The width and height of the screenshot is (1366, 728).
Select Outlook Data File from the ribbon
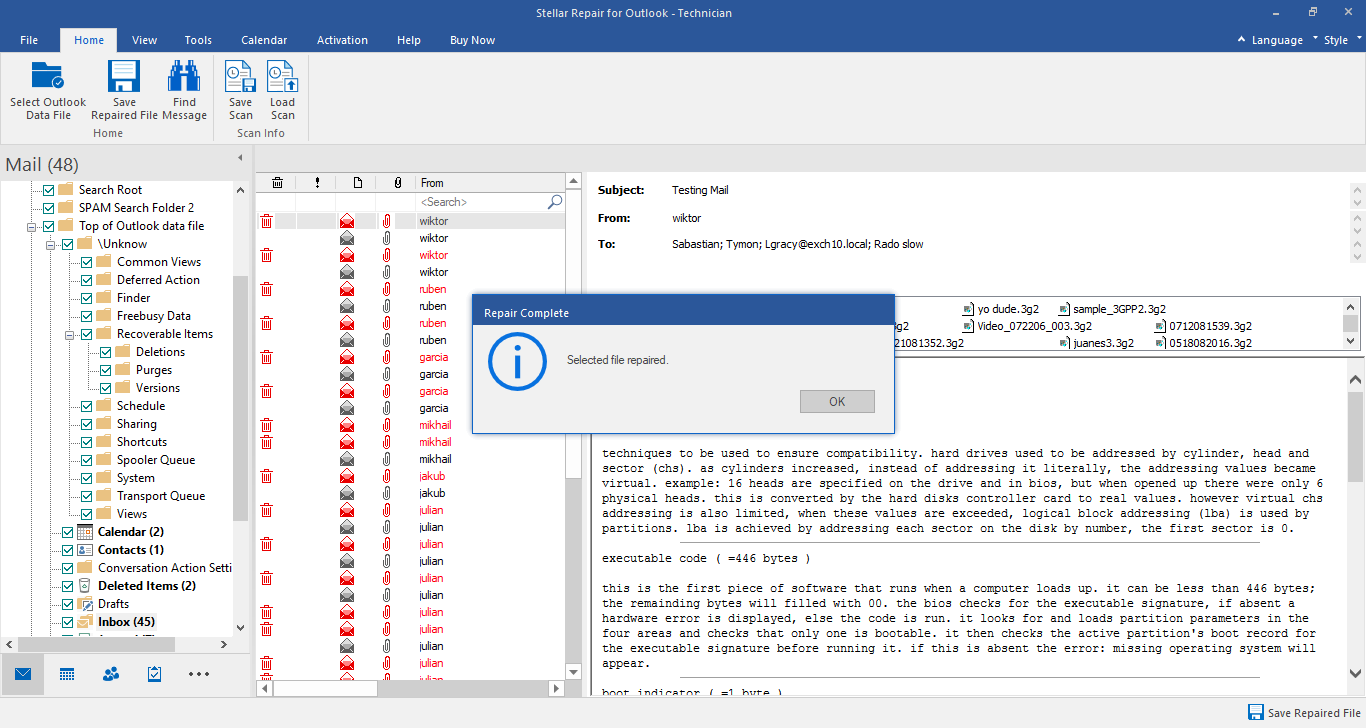tap(47, 88)
